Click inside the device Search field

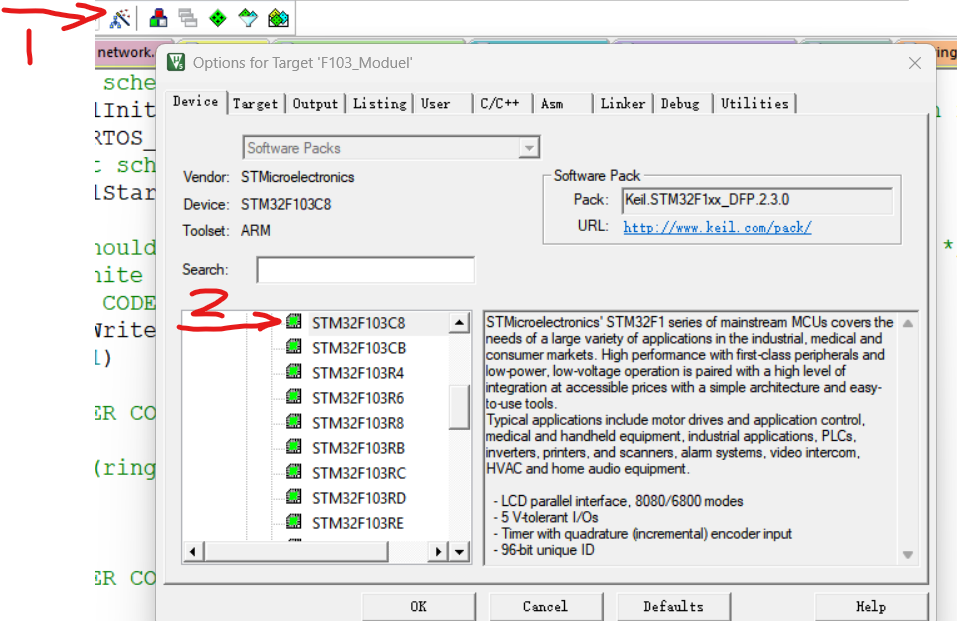pyautogui.click(x=365, y=269)
